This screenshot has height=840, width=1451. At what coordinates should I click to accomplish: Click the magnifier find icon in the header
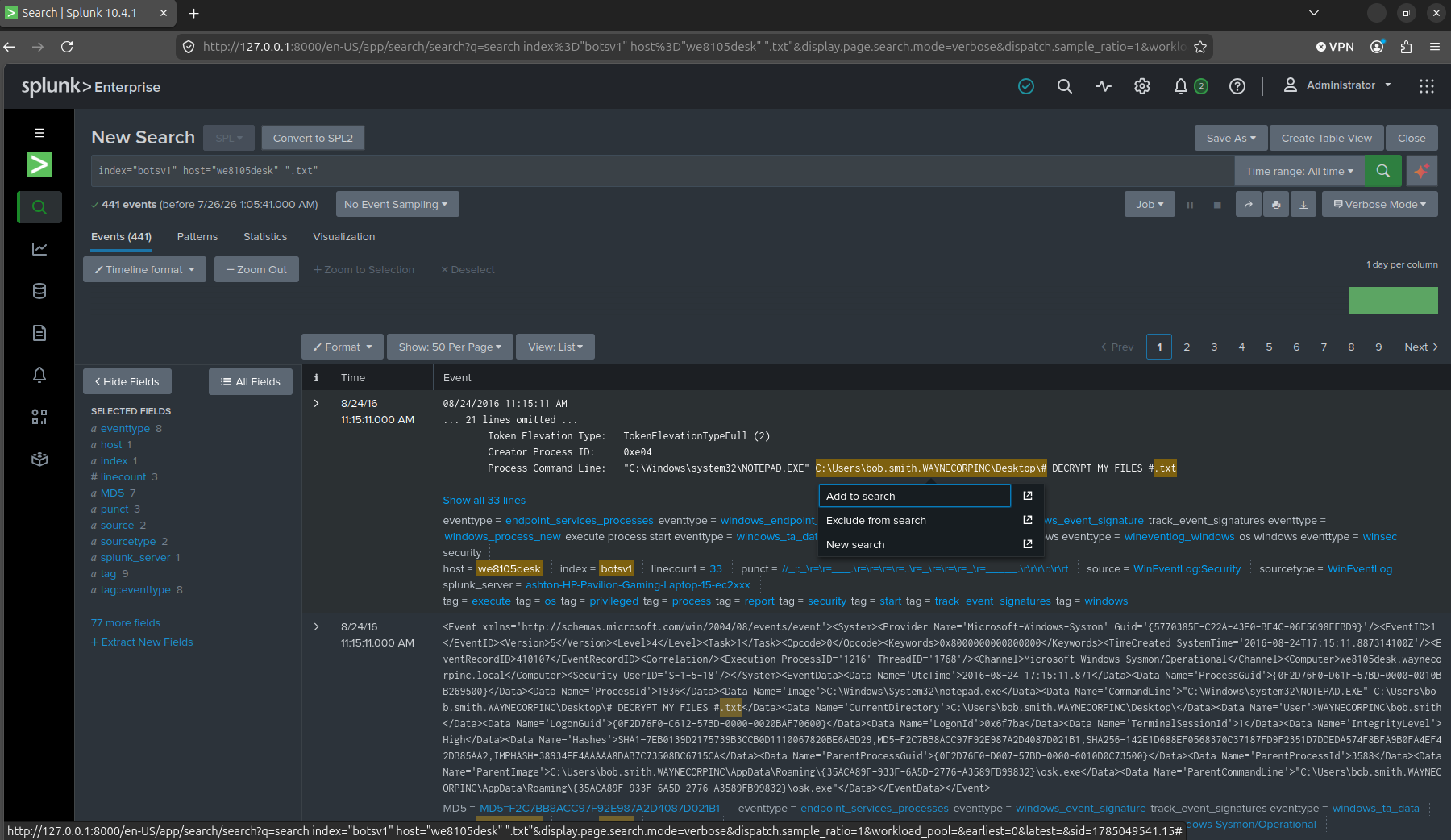click(1065, 86)
